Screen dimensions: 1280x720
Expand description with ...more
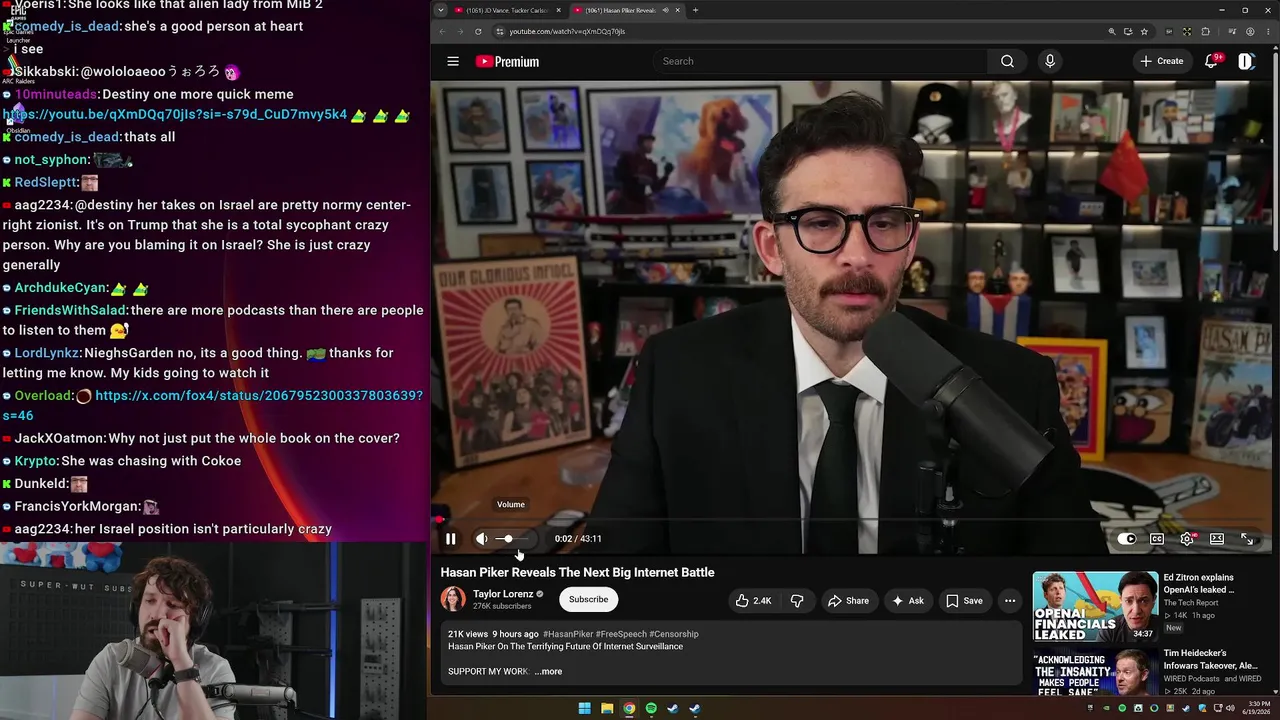pyautogui.click(x=548, y=671)
